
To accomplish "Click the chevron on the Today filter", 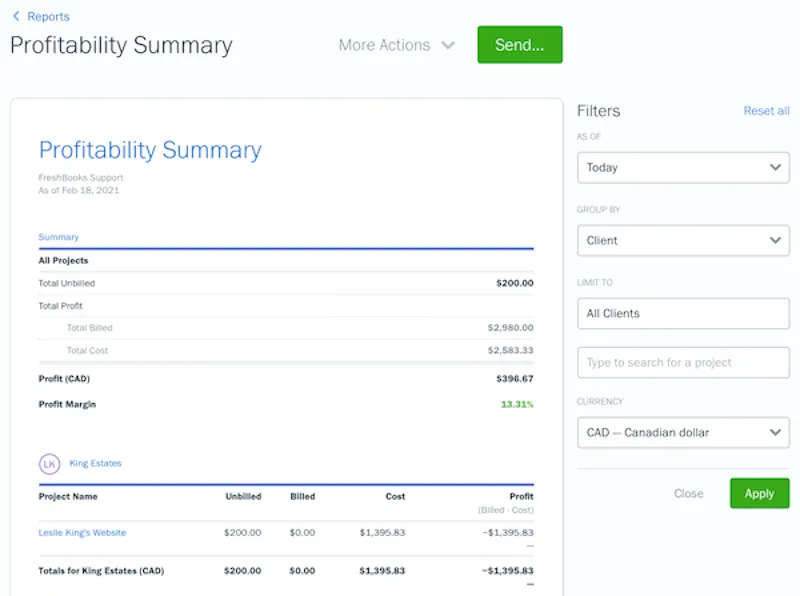I will tap(775, 167).
